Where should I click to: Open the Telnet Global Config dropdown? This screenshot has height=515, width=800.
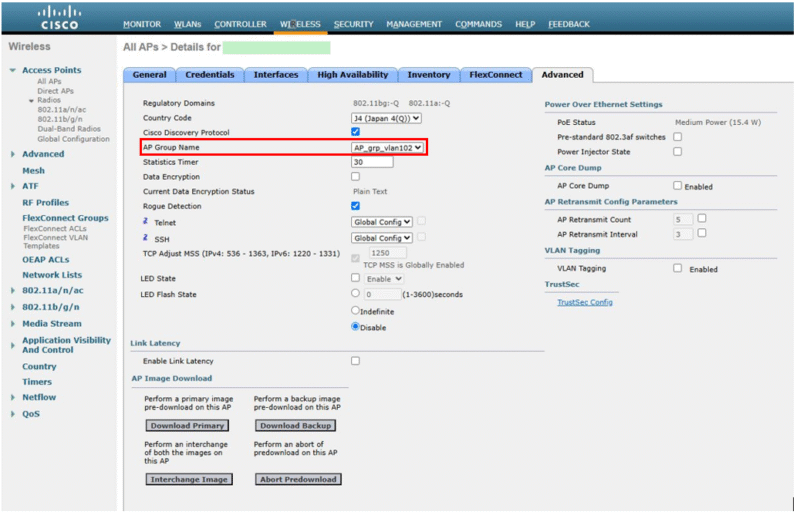[x=382, y=223]
